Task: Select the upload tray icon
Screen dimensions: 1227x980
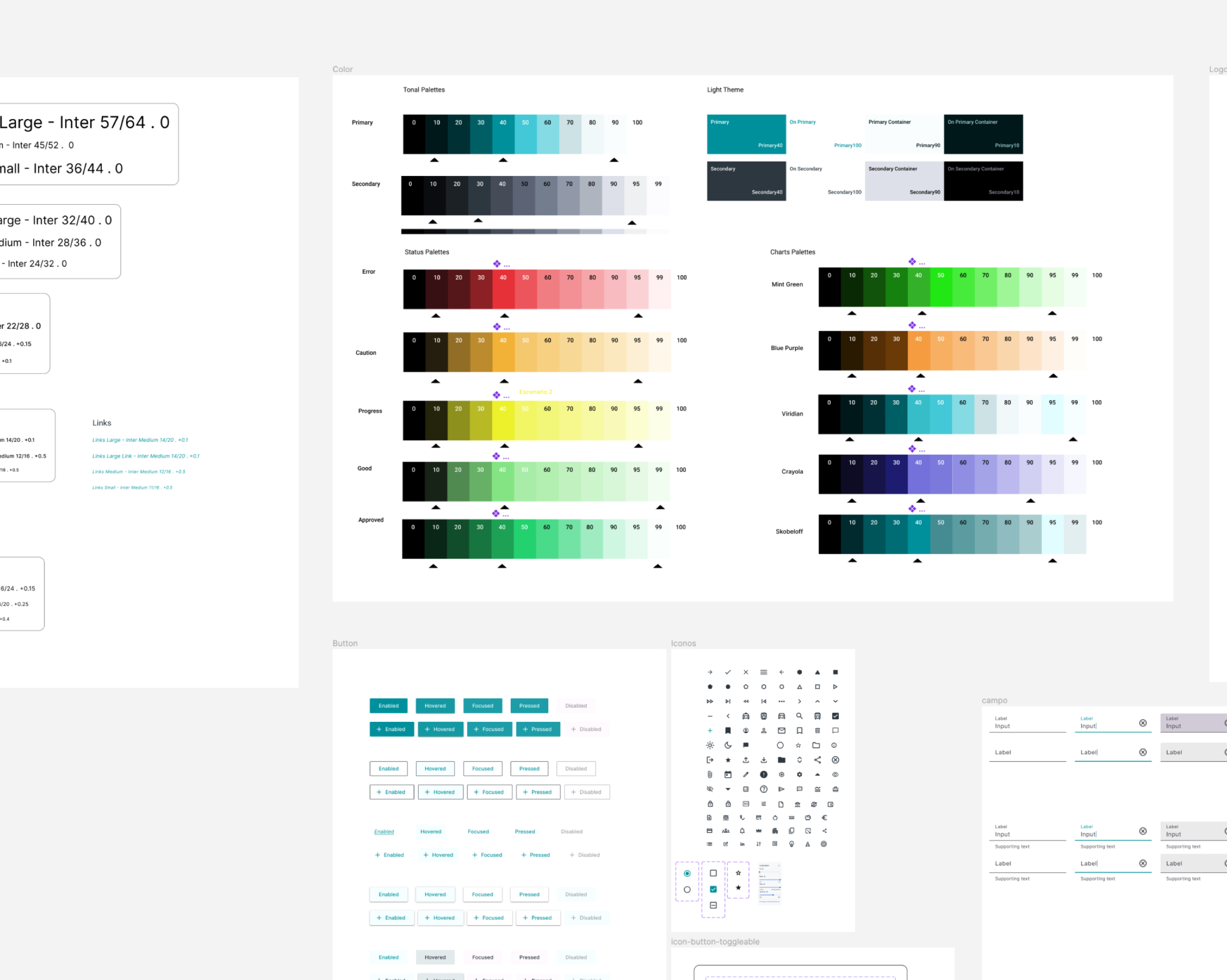Action: (x=746, y=760)
